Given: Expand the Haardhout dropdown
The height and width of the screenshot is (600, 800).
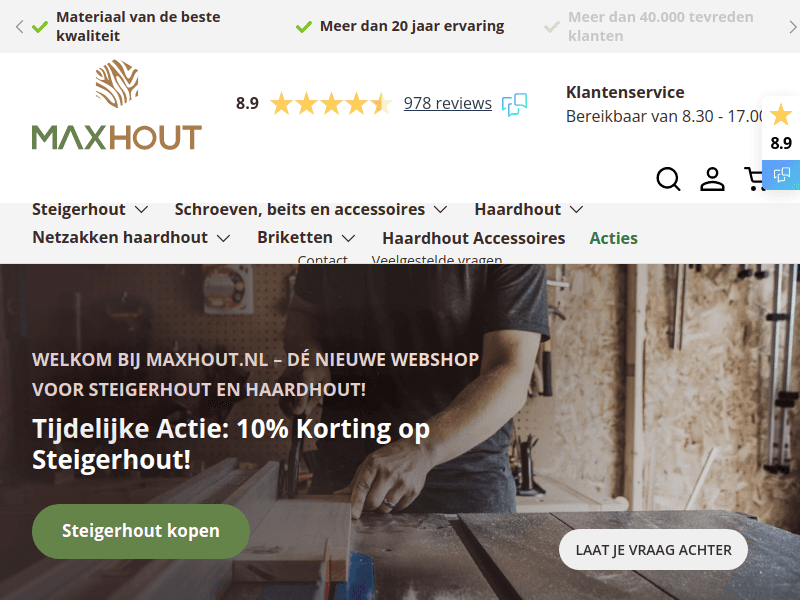Looking at the screenshot, I should coord(577,210).
